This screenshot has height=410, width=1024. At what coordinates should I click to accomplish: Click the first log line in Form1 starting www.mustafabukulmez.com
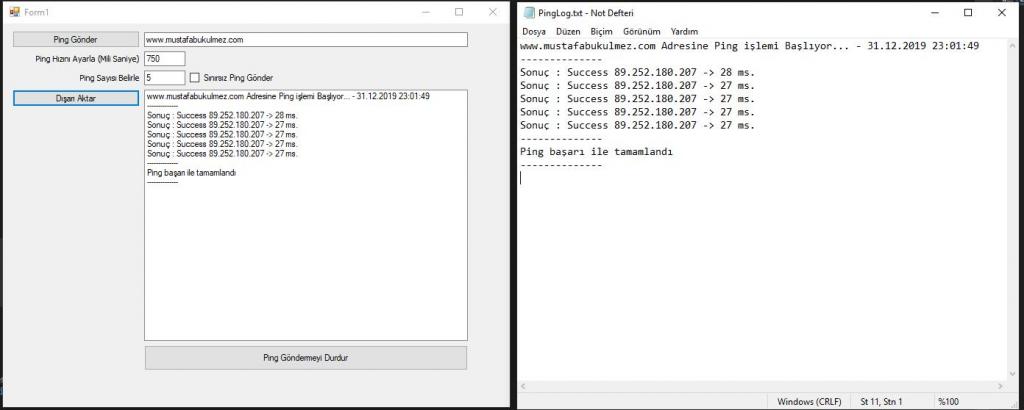pyautogui.click(x=289, y=96)
